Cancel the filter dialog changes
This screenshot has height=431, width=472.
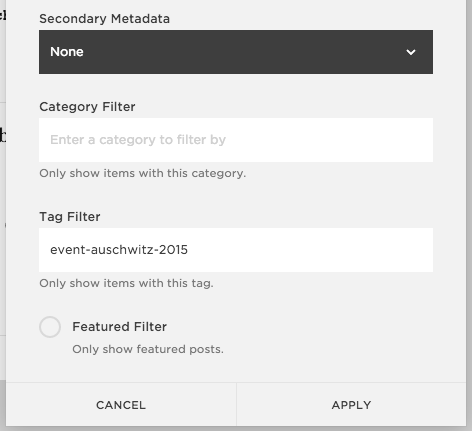tap(121, 405)
